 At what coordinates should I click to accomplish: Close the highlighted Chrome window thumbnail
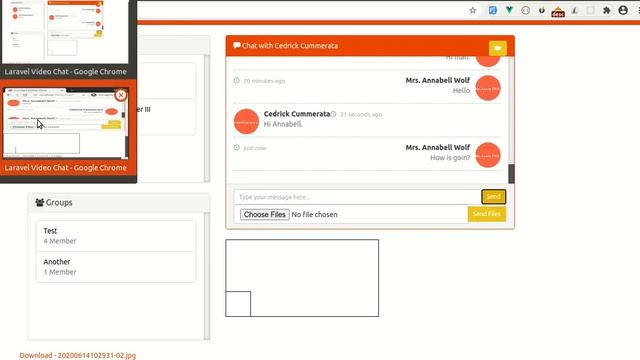click(120, 95)
